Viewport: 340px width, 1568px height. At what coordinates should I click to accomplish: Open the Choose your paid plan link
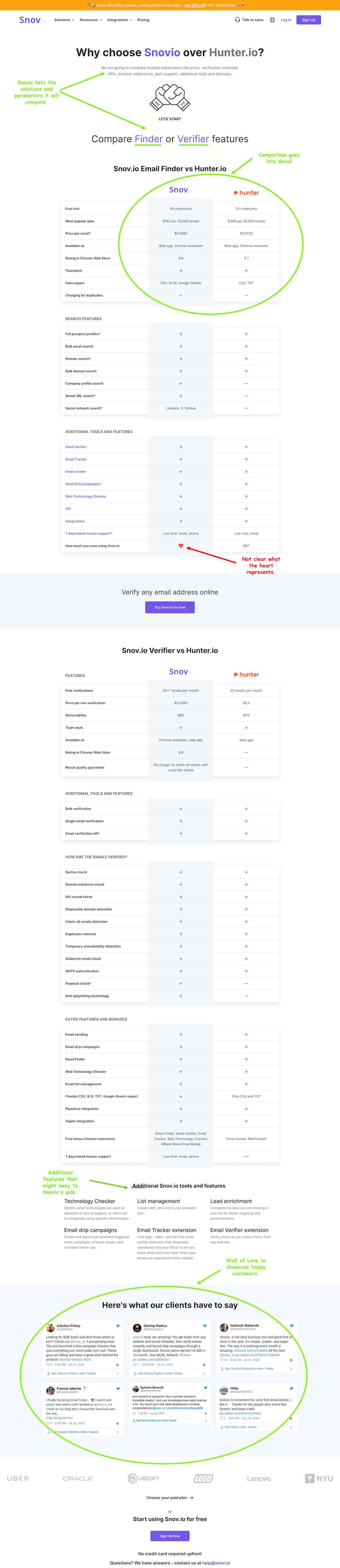pyautogui.click(x=170, y=1497)
